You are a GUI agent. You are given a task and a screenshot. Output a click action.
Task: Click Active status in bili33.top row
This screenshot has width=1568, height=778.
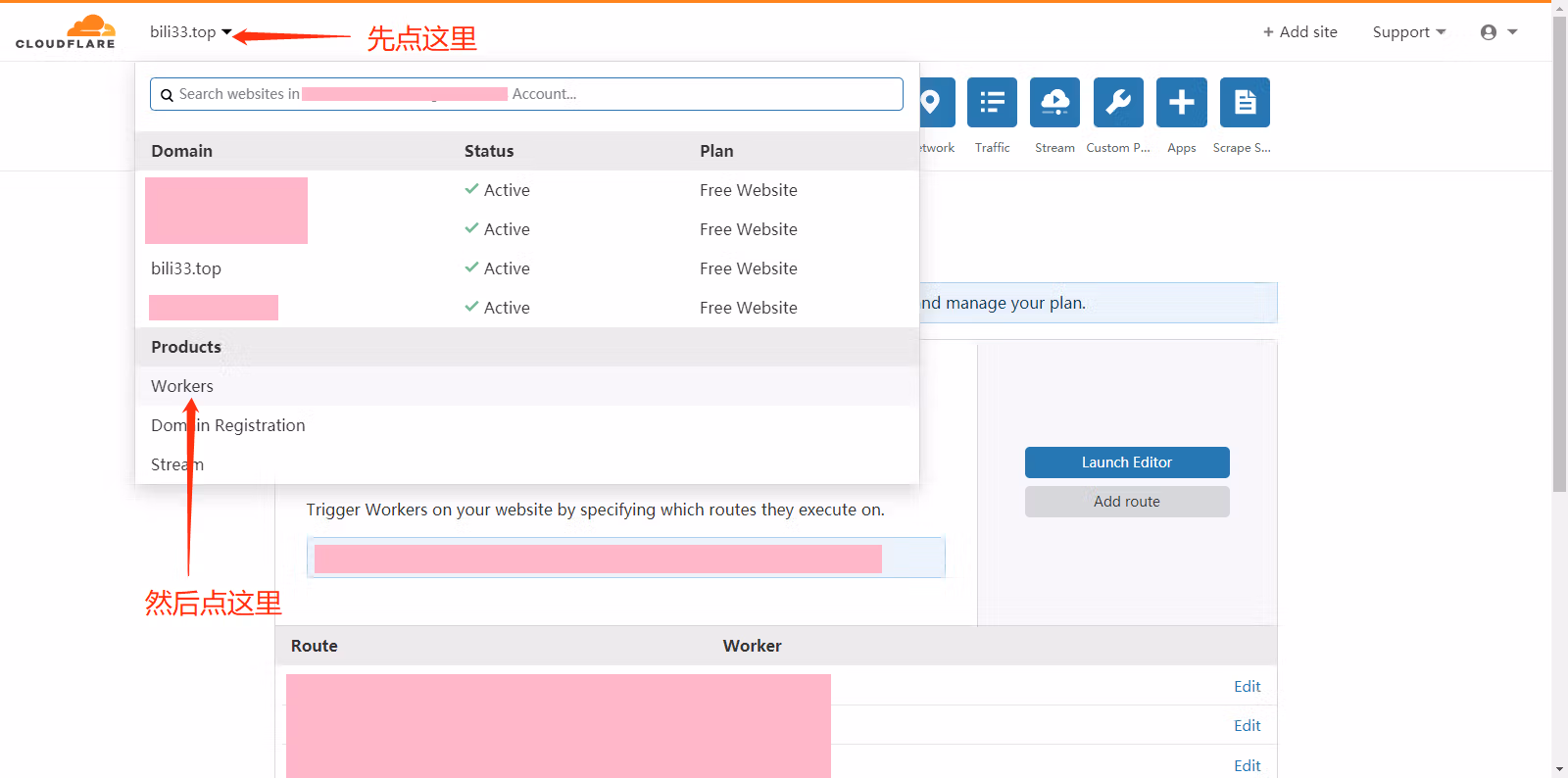click(x=507, y=268)
